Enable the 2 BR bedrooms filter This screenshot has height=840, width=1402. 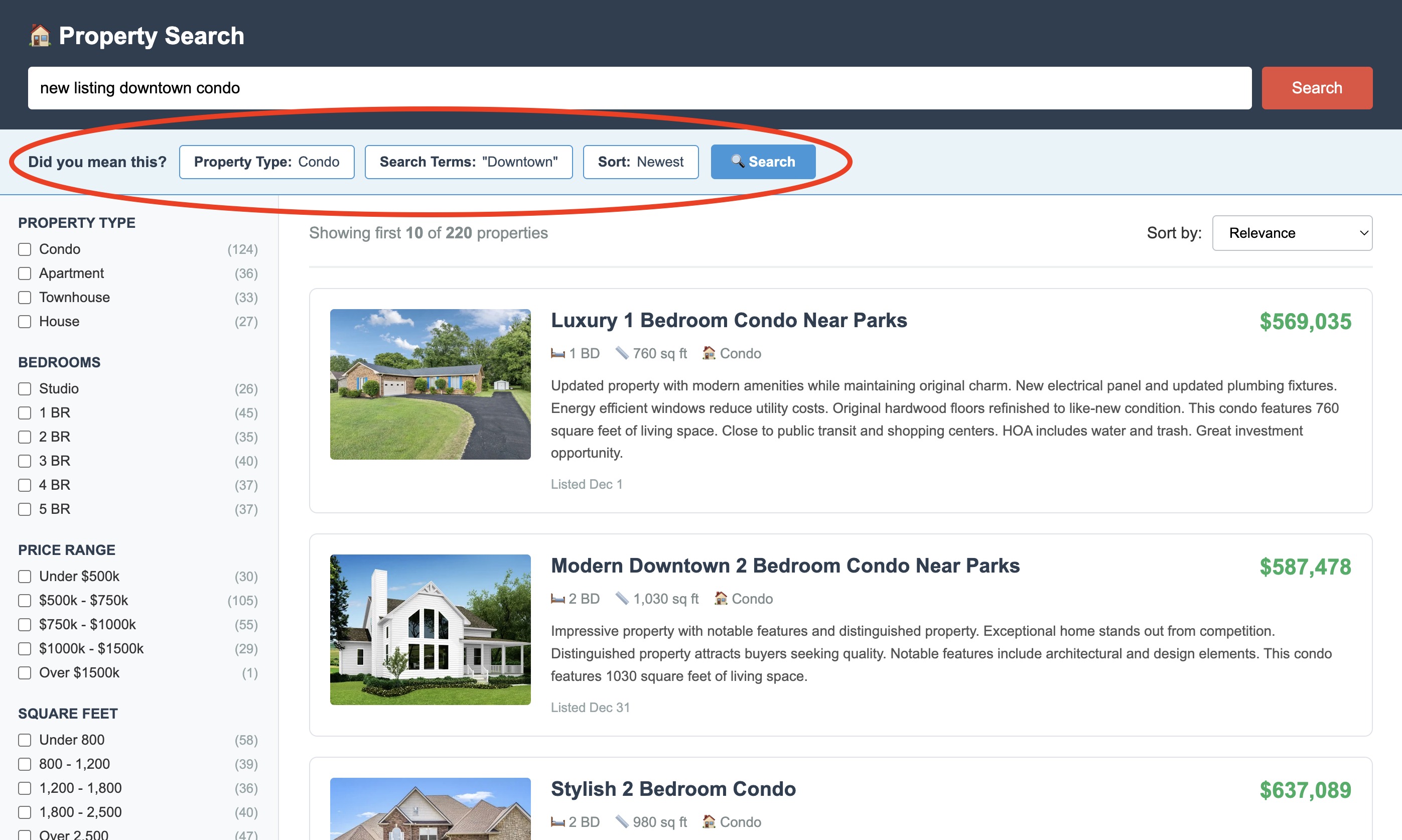click(25, 437)
